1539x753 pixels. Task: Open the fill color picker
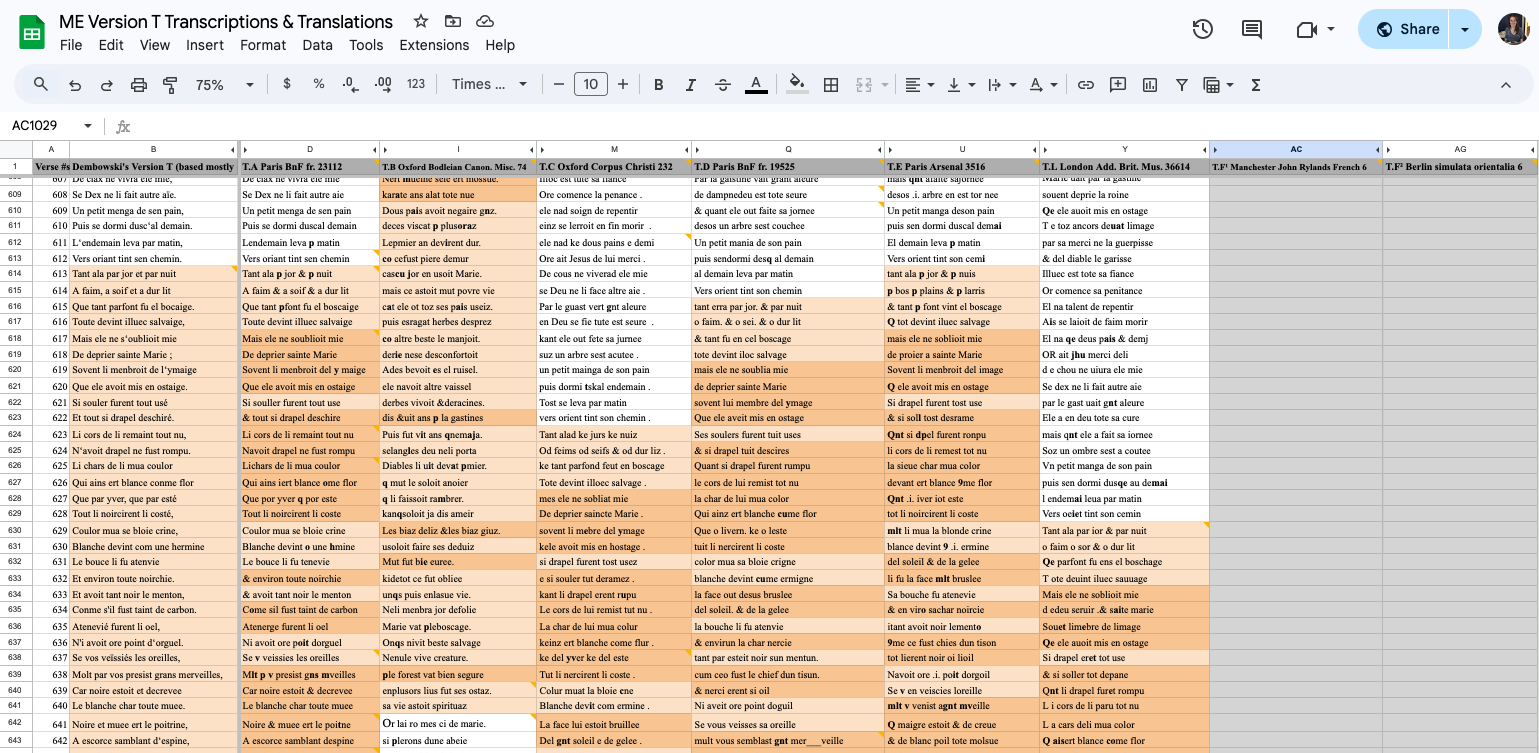point(797,85)
